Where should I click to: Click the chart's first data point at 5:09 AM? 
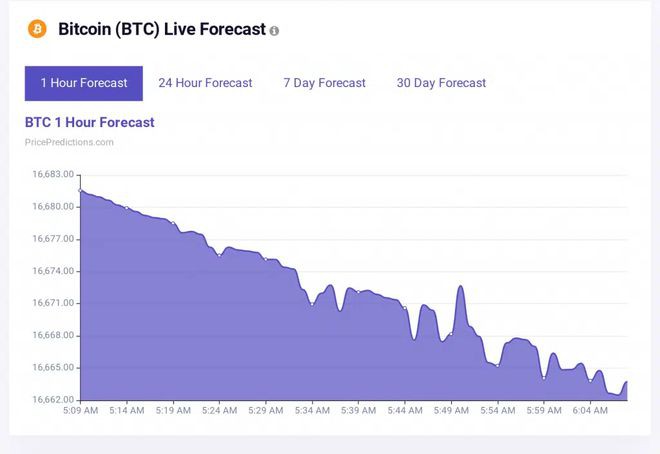pos(81,190)
